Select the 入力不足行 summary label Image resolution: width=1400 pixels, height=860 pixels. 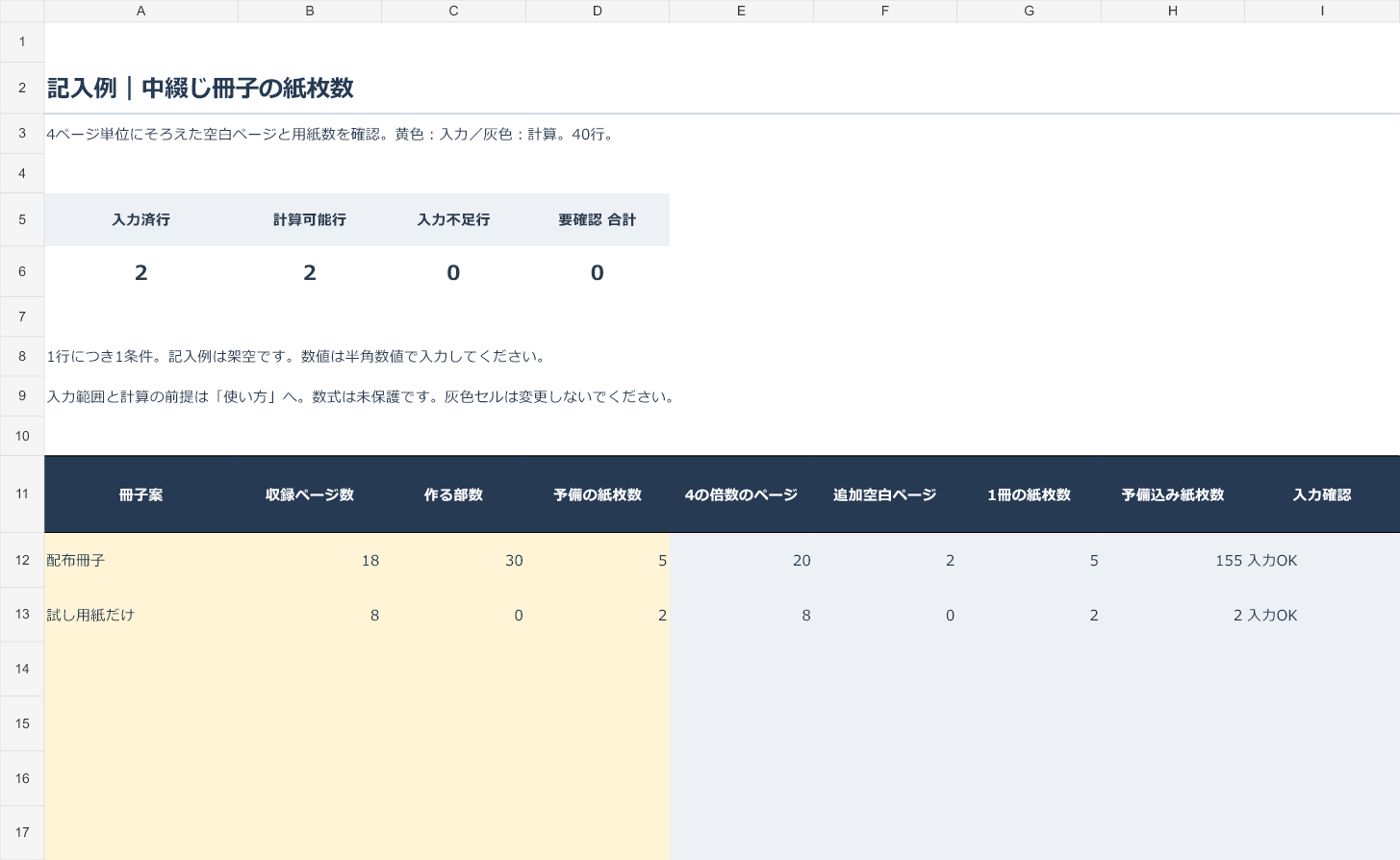(x=453, y=220)
